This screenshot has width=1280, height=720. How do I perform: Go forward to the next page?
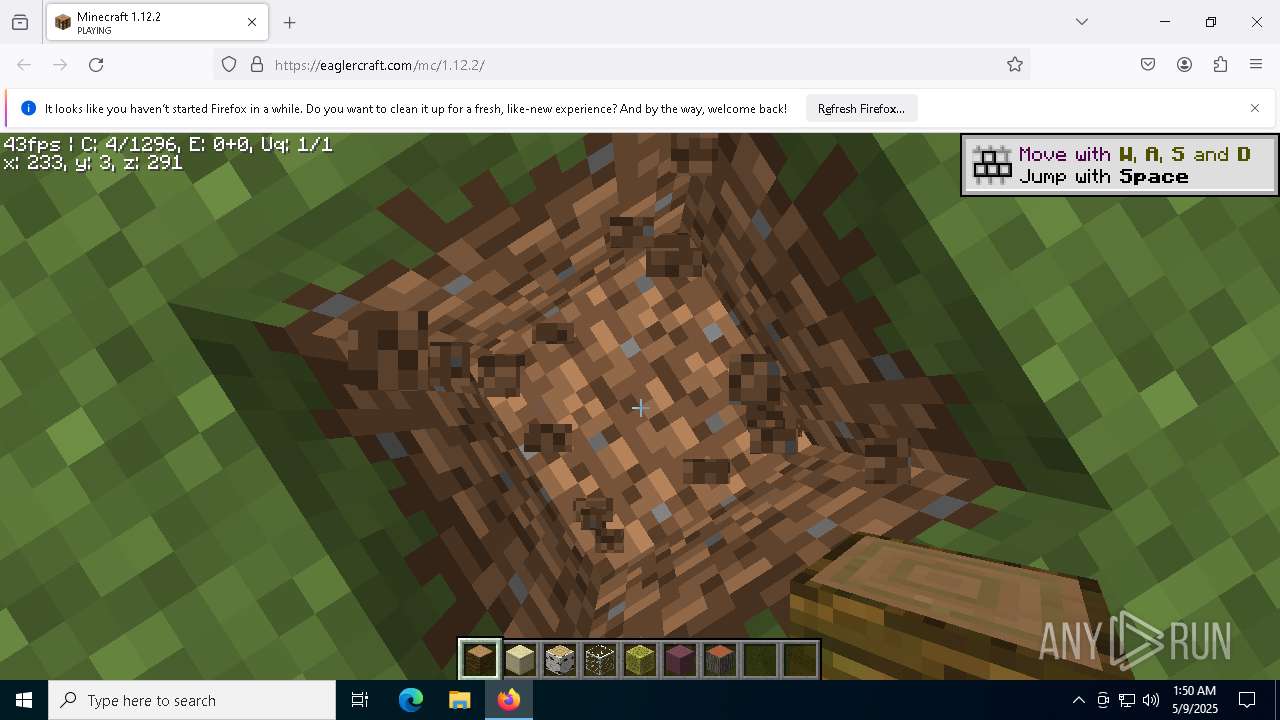click(60, 65)
